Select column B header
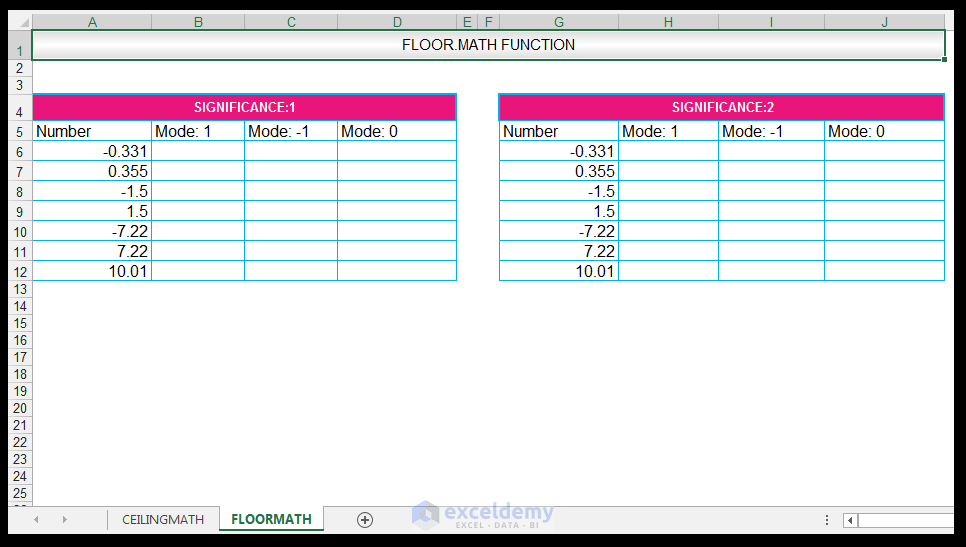 coord(198,23)
